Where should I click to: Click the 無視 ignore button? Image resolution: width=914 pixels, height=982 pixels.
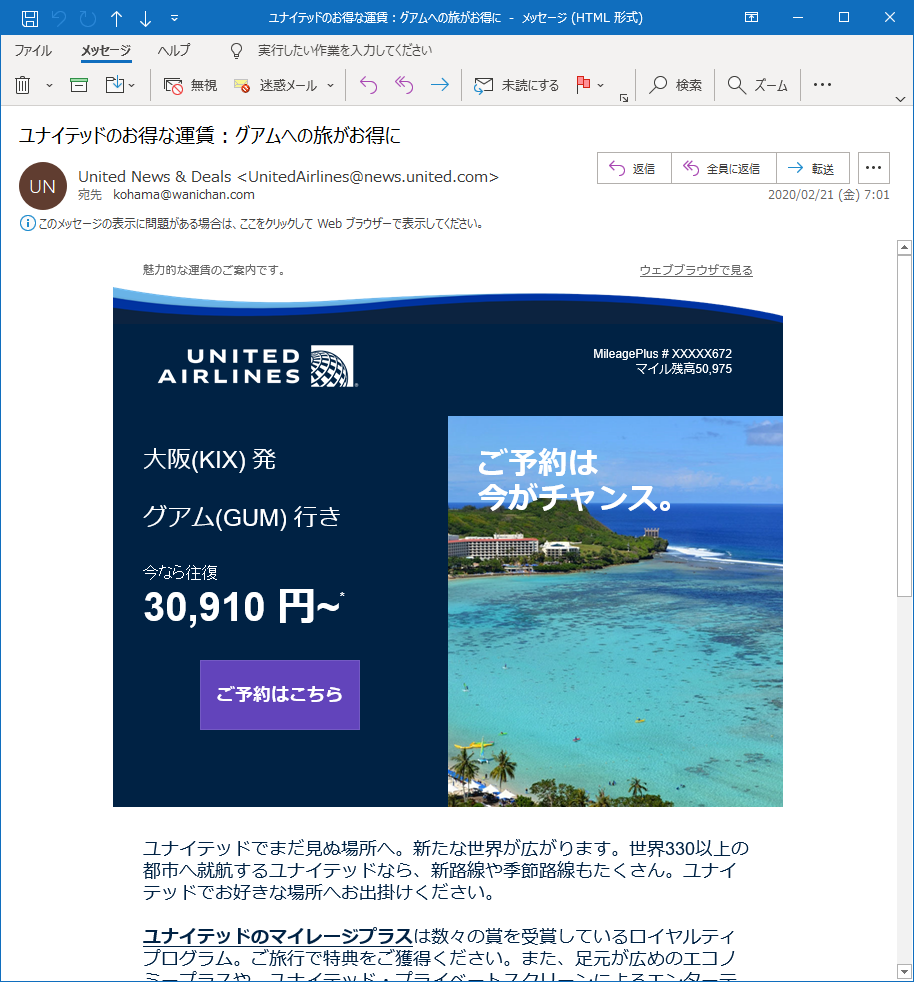point(190,85)
